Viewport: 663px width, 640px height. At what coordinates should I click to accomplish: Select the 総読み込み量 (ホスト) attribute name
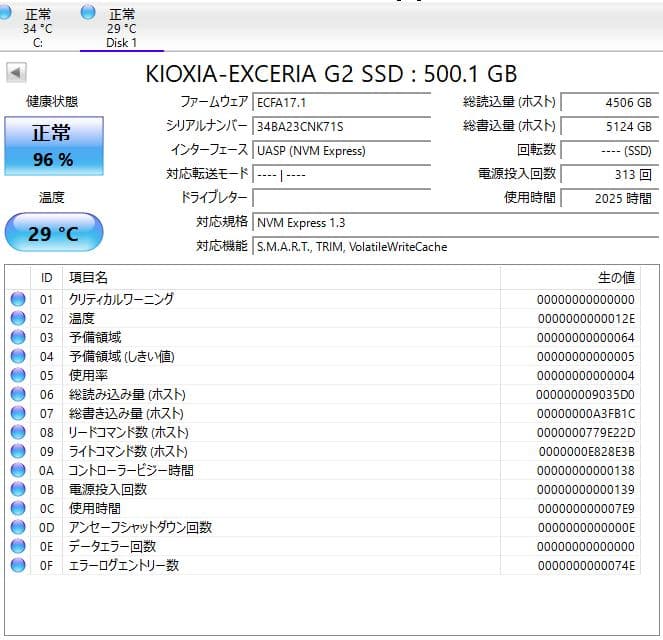click(127, 394)
